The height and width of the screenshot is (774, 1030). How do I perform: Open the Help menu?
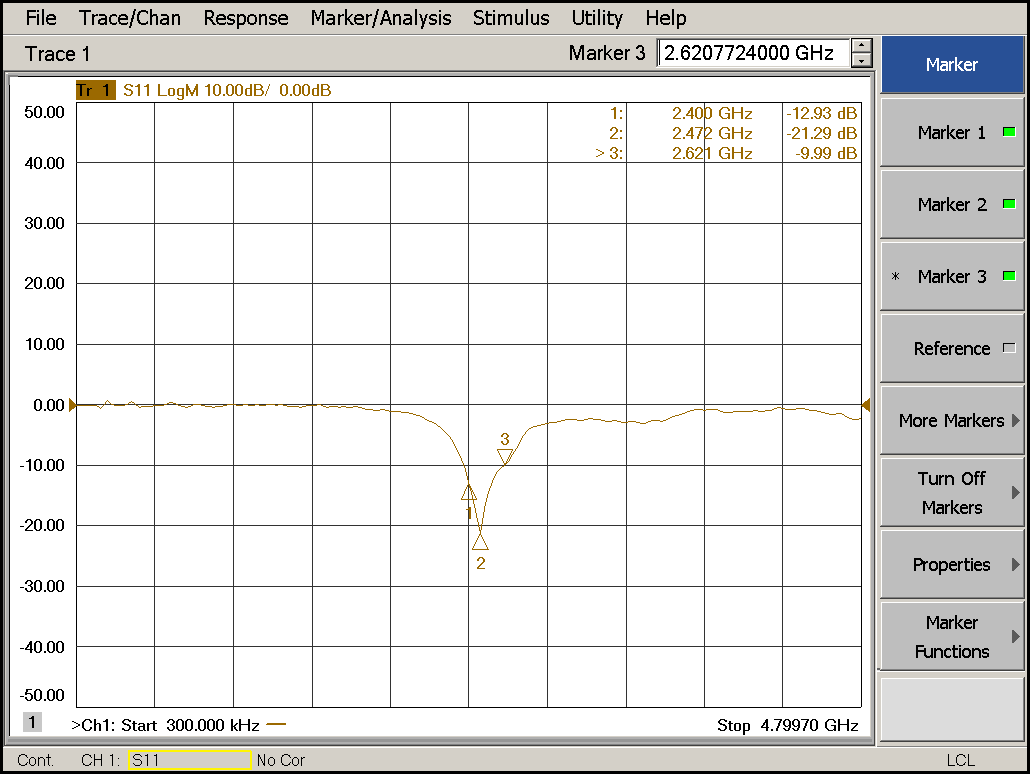click(665, 18)
